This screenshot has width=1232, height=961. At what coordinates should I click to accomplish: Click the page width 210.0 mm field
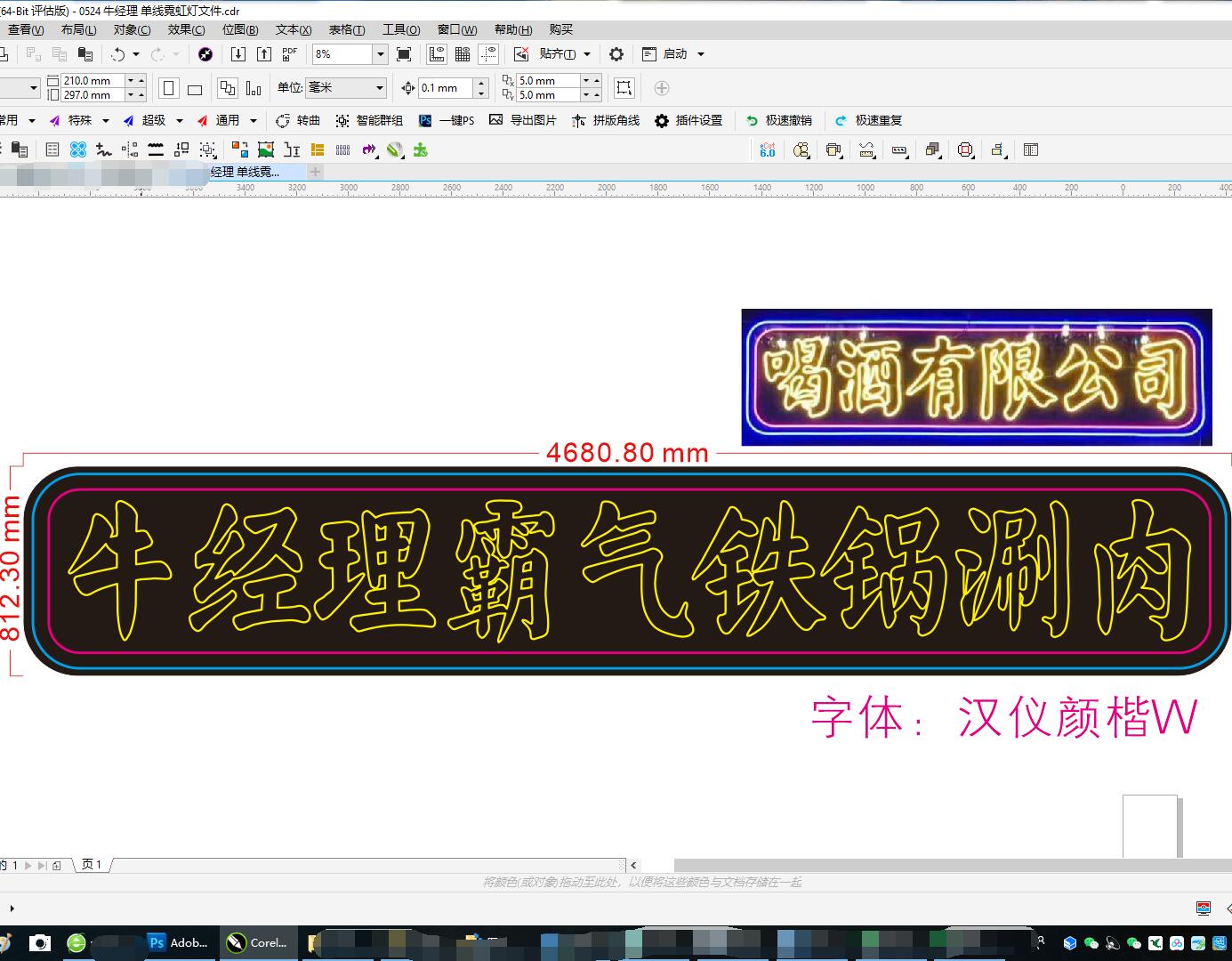(93, 80)
